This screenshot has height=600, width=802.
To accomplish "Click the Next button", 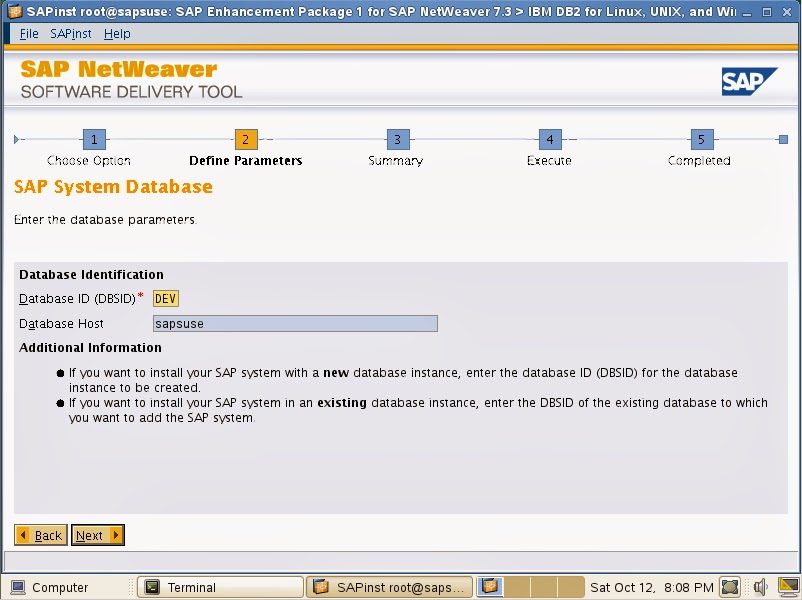I will (97, 535).
